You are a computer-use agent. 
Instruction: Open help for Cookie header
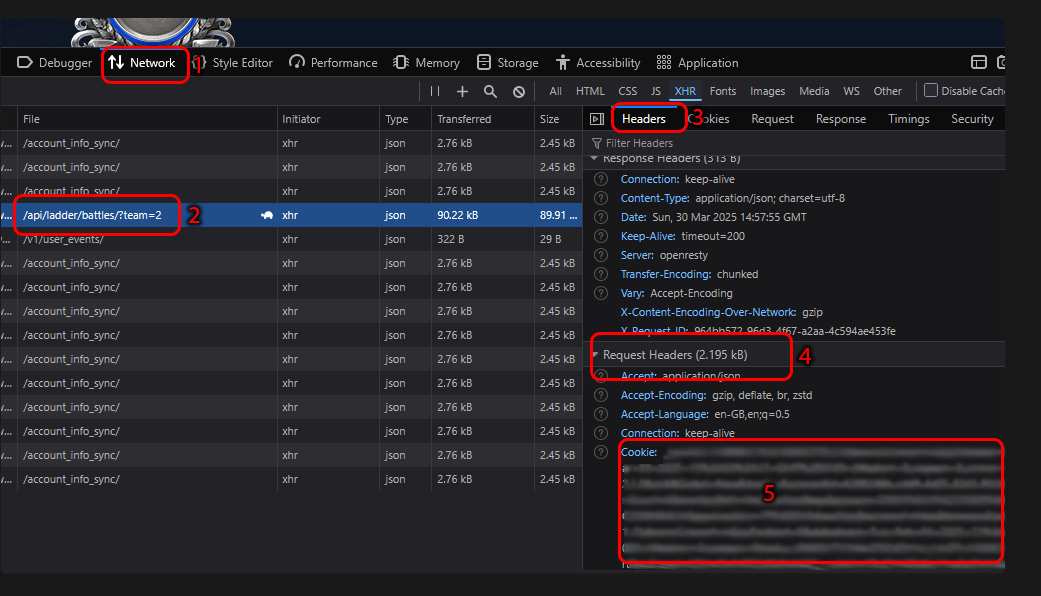(x=601, y=452)
